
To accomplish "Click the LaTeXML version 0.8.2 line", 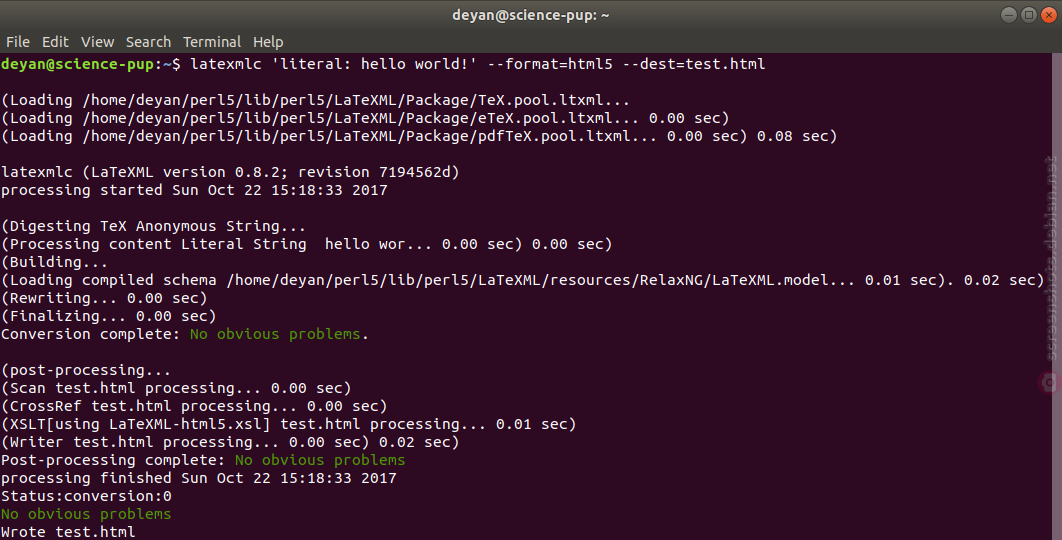I will tap(230, 172).
